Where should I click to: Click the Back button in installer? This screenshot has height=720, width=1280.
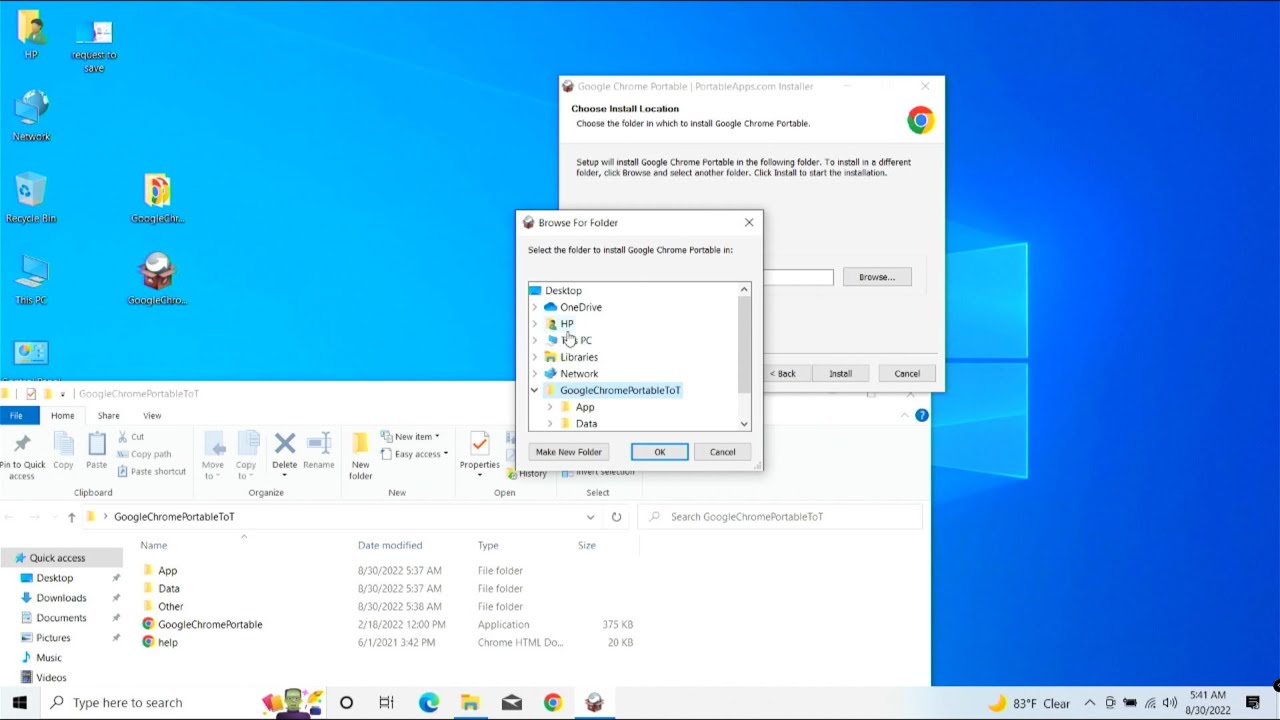[786, 374]
